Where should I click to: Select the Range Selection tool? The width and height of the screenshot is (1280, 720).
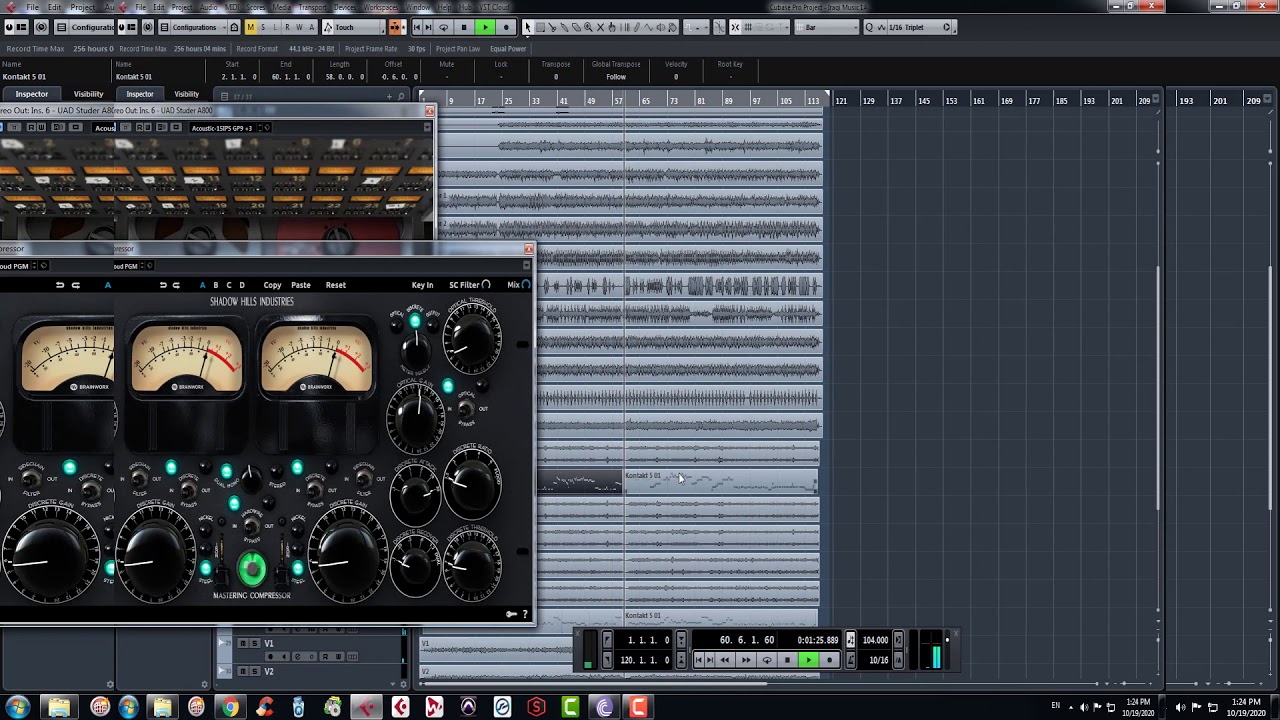click(540, 27)
